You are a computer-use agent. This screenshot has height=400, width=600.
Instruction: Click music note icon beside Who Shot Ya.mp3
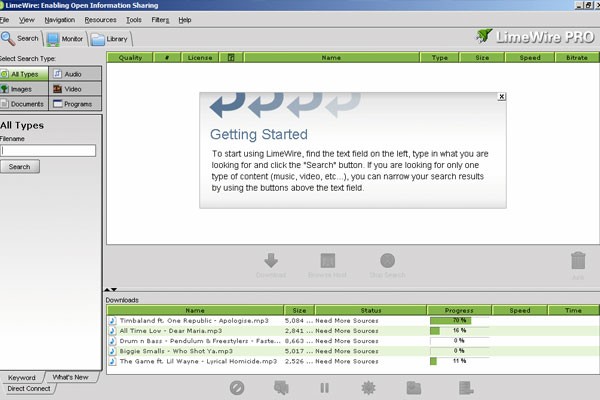click(112, 351)
